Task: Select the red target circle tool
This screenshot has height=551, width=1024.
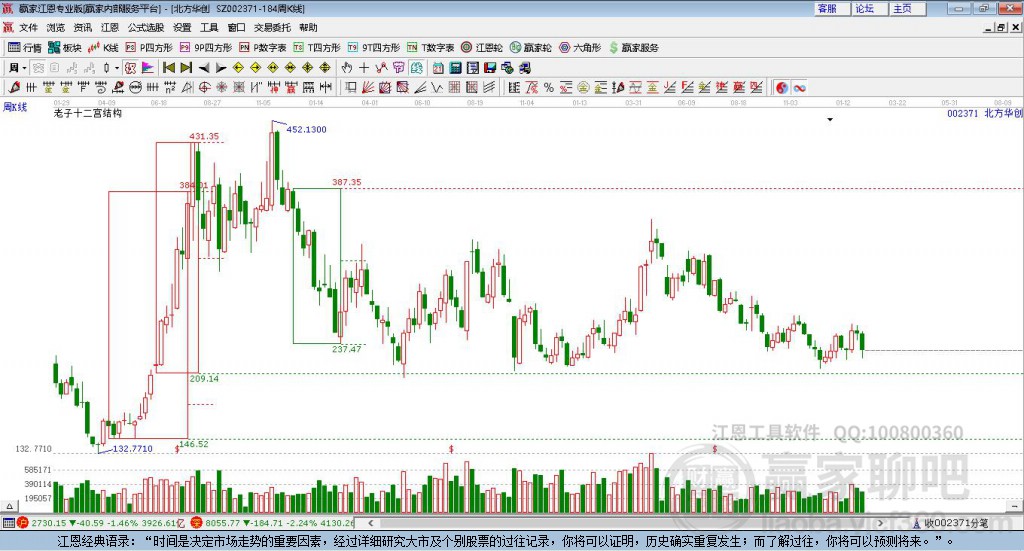Action: [204, 87]
